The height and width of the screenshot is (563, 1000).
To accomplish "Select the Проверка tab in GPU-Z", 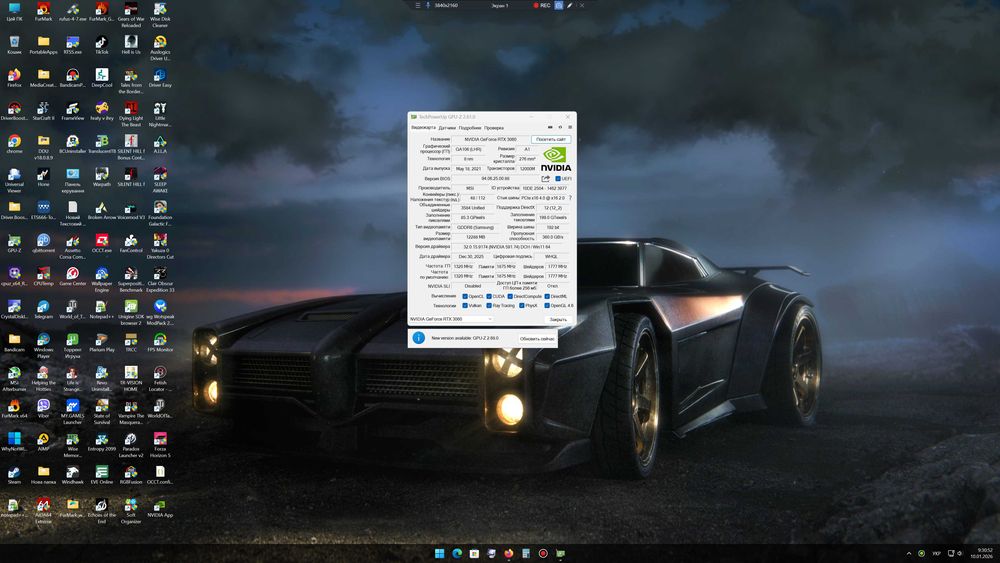I will pos(494,128).
